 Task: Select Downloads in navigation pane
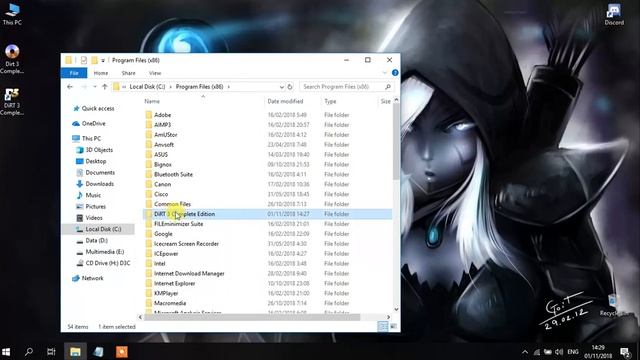click(100, 184)
